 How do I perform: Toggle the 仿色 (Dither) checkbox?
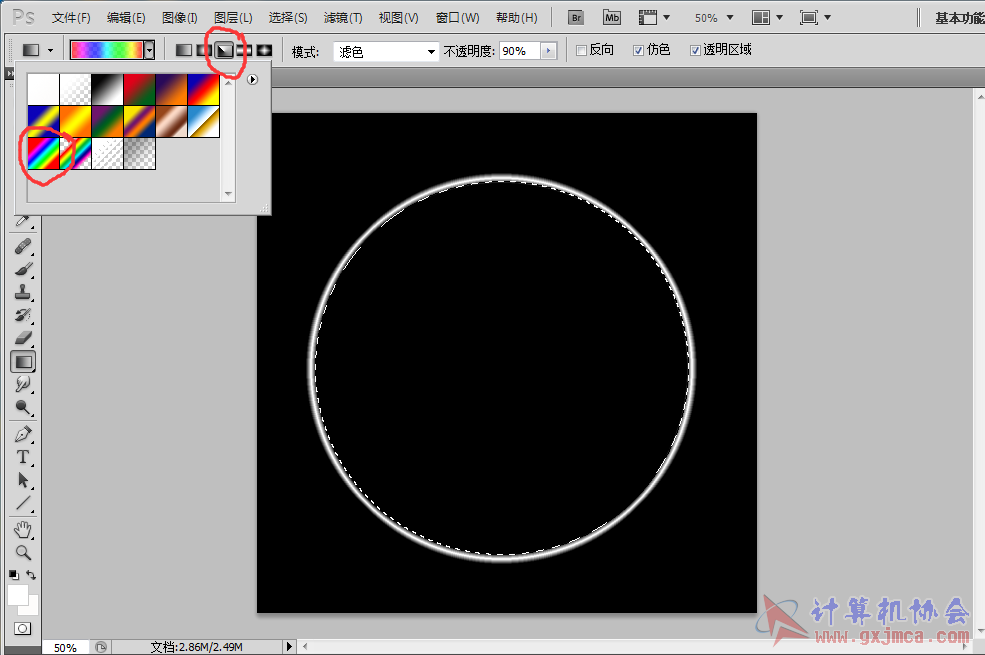coord(638,50)
